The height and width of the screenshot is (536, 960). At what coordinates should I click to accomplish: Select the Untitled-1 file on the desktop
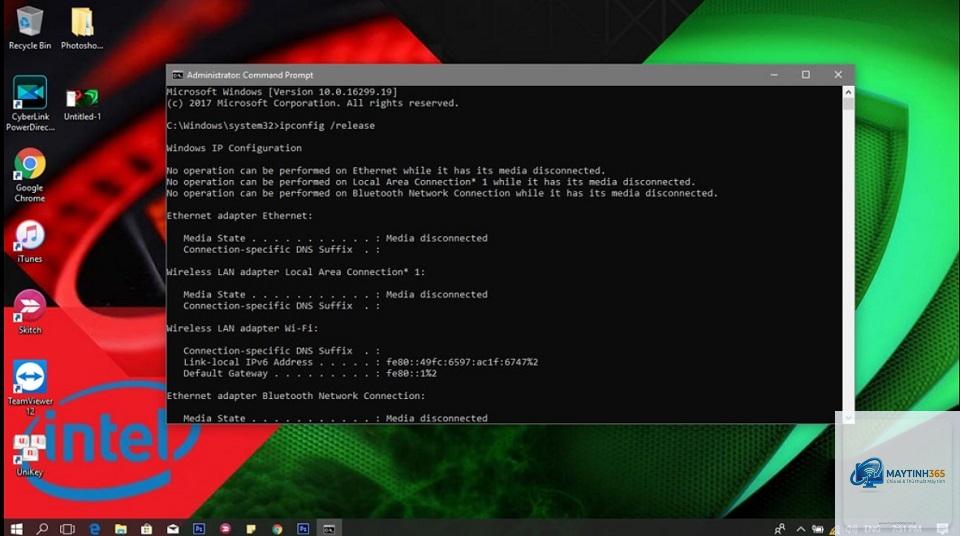click(82, 103)
